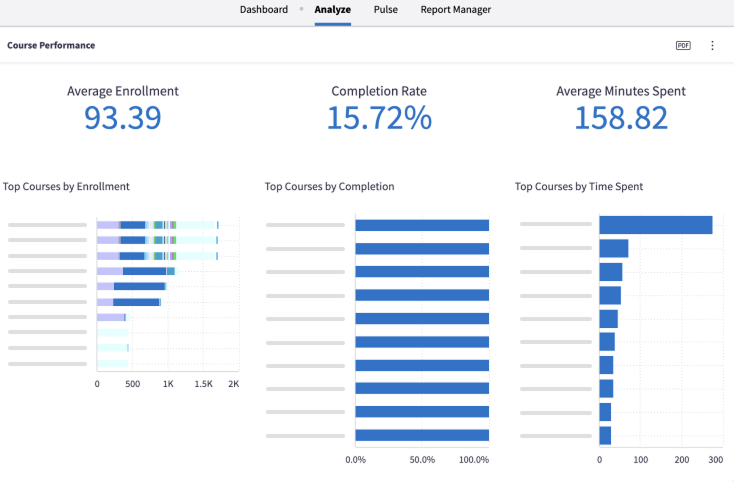Screen dimensions: 734x482
Task: Click the 50.0% axis label in Completion chart
Action: (x=422, y=460)
